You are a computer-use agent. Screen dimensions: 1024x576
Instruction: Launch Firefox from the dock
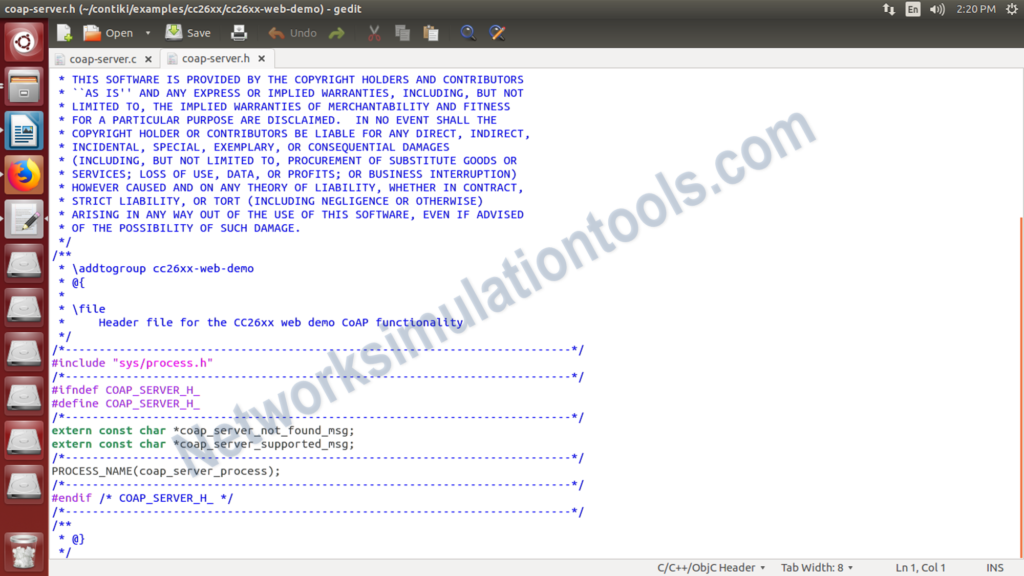[23, 174]
